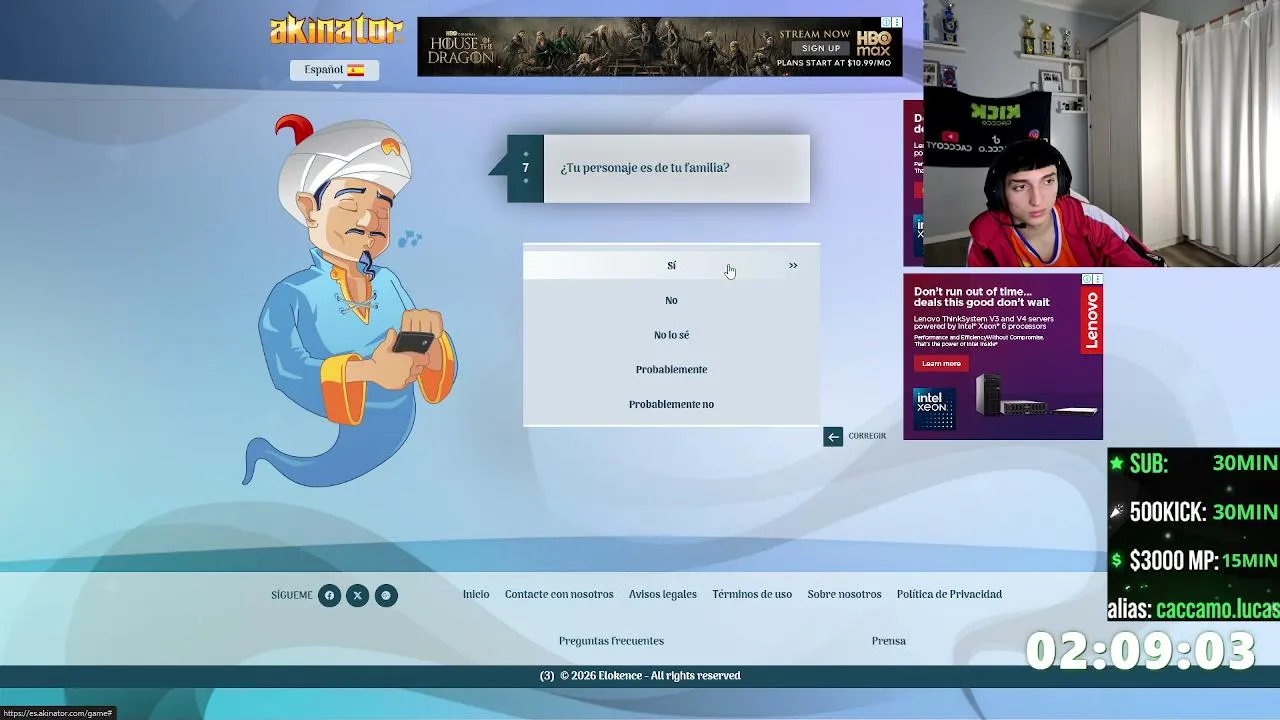Click the question text '¿Tu personaje es de tu familia?'

coord(645,168)
